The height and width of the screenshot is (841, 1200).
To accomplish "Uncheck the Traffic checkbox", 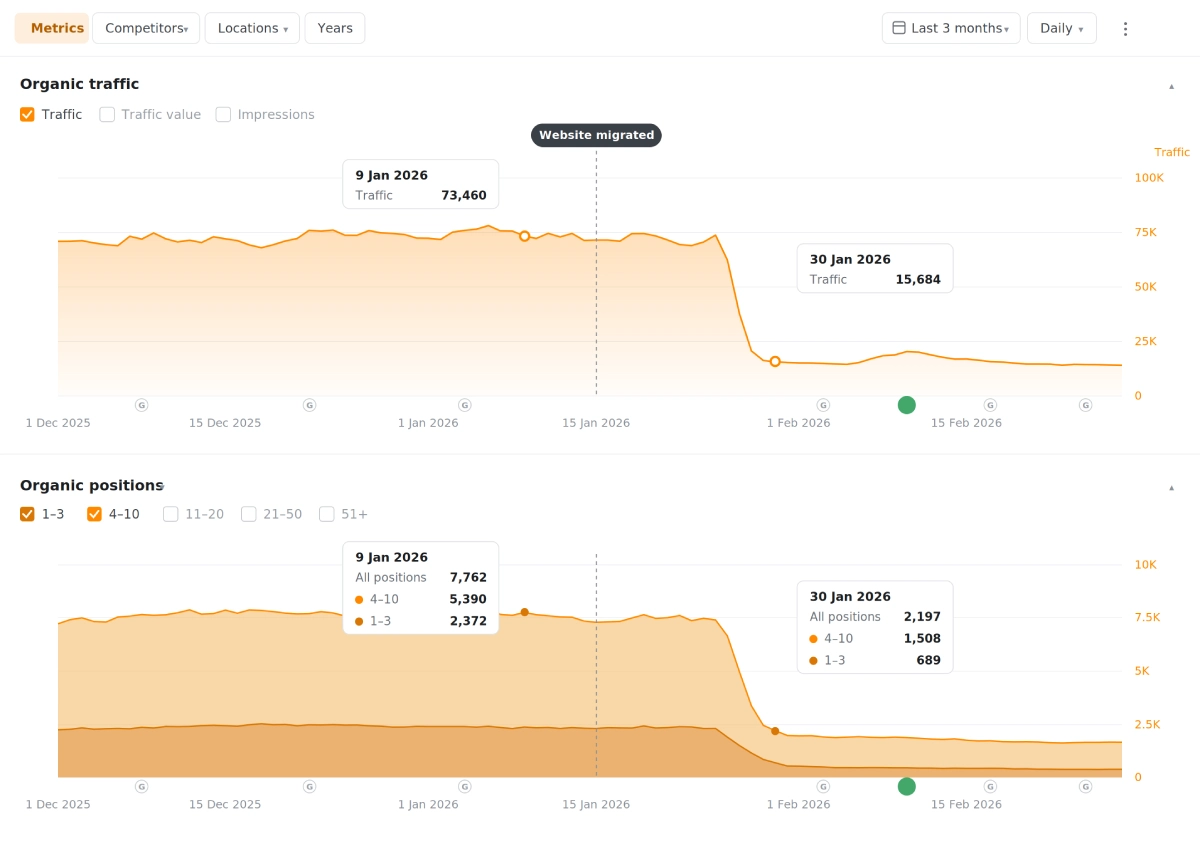I will (27, 115).
